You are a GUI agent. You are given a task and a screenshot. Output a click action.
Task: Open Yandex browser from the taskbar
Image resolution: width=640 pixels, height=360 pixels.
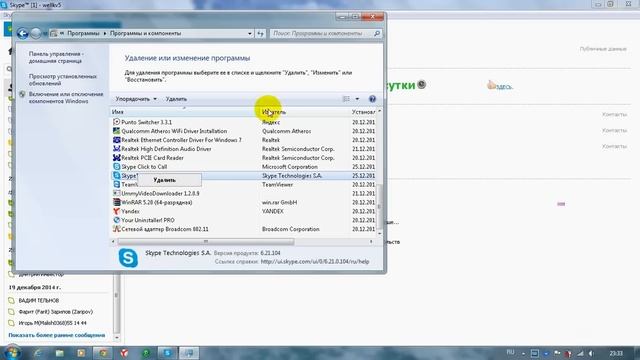click(124, 353)
